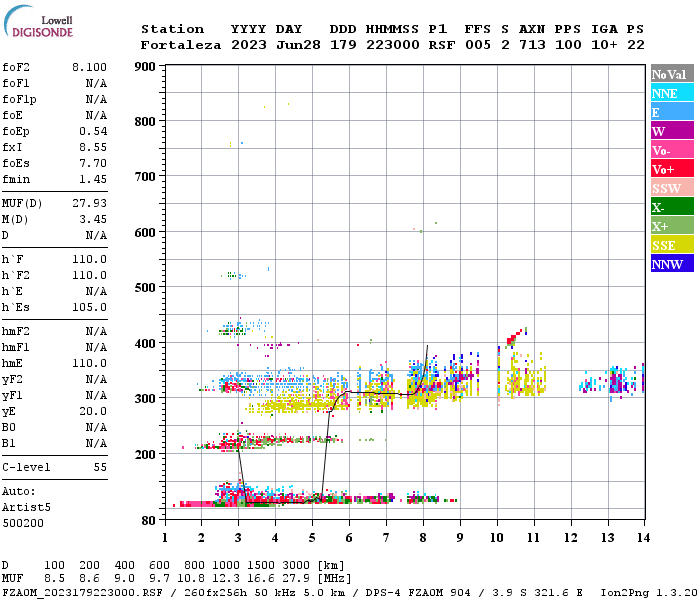
Task: Click the foEs value 7.70
Action: point(93,163)
